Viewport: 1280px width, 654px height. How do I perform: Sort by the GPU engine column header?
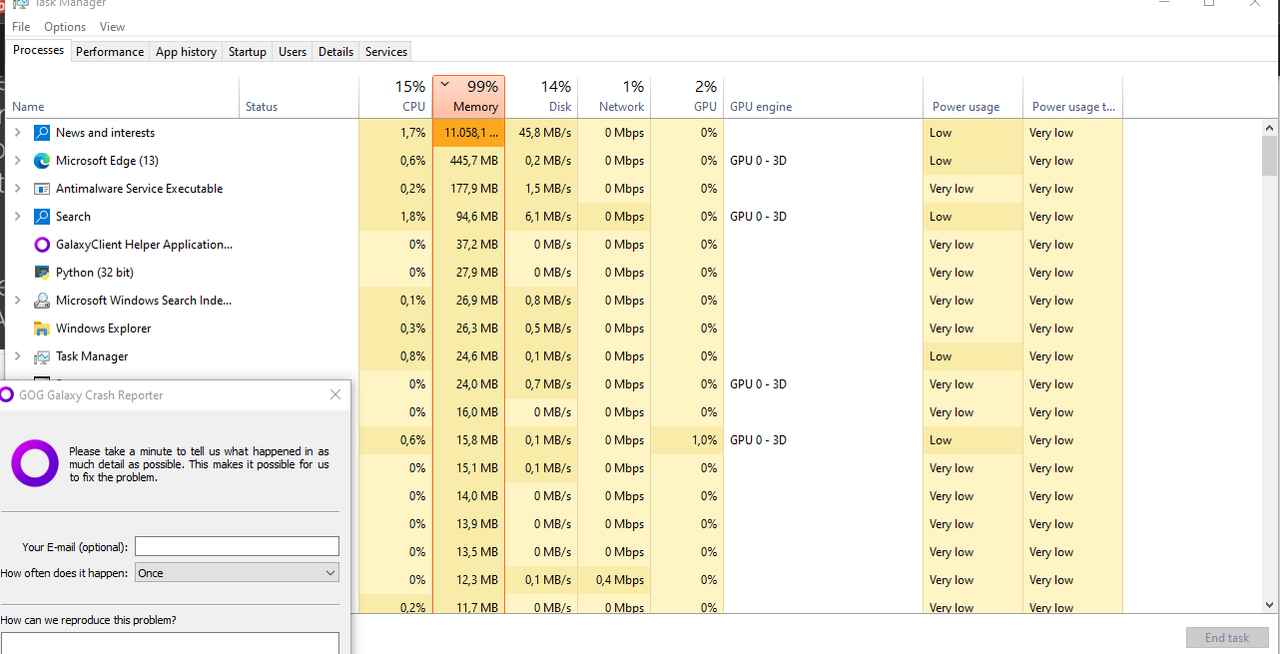point(823,98)
